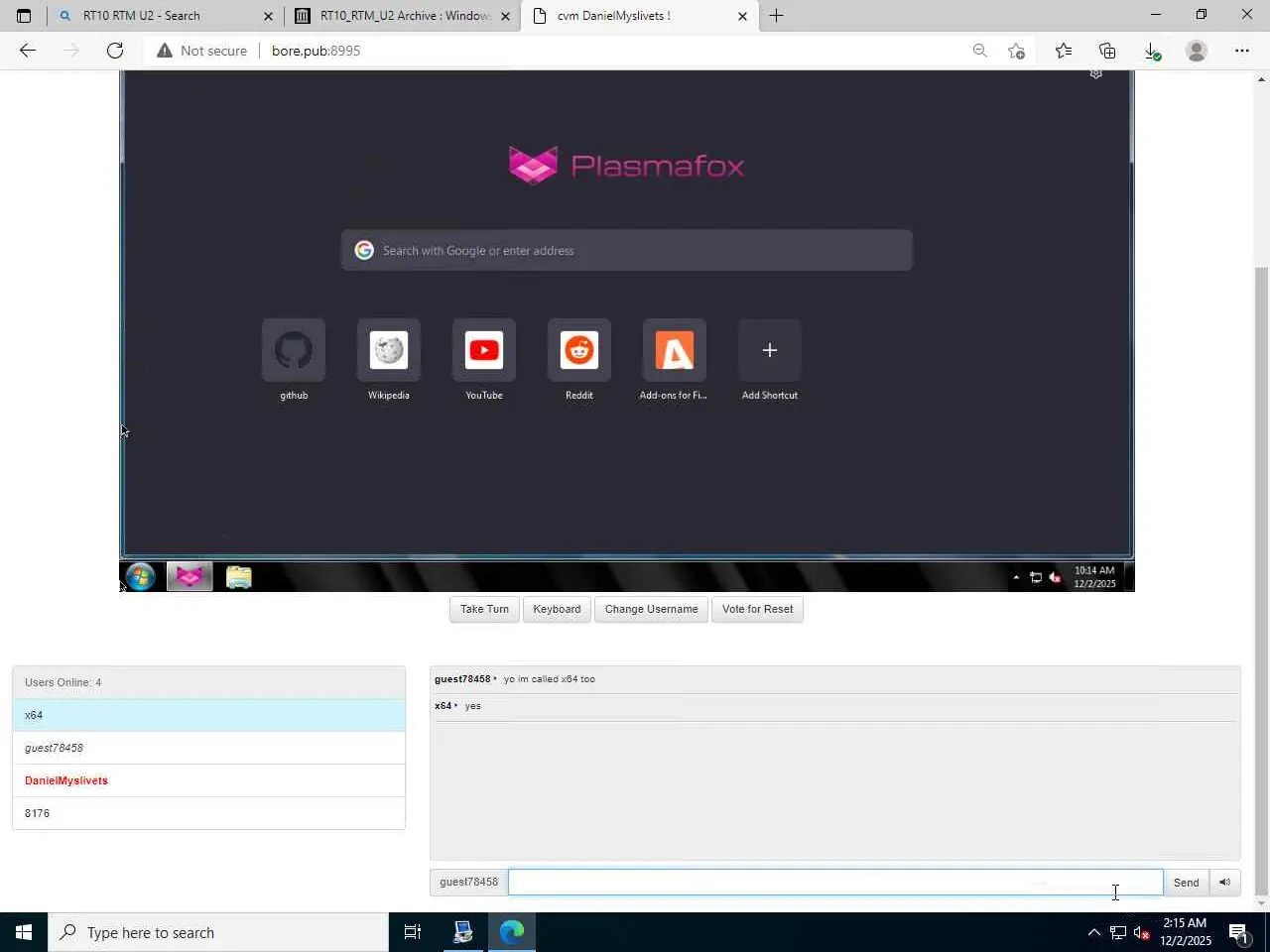This screenshot has width=1270, height=952.
Task: Click the guest78458 label beside chat input
Action: point(468,883)
